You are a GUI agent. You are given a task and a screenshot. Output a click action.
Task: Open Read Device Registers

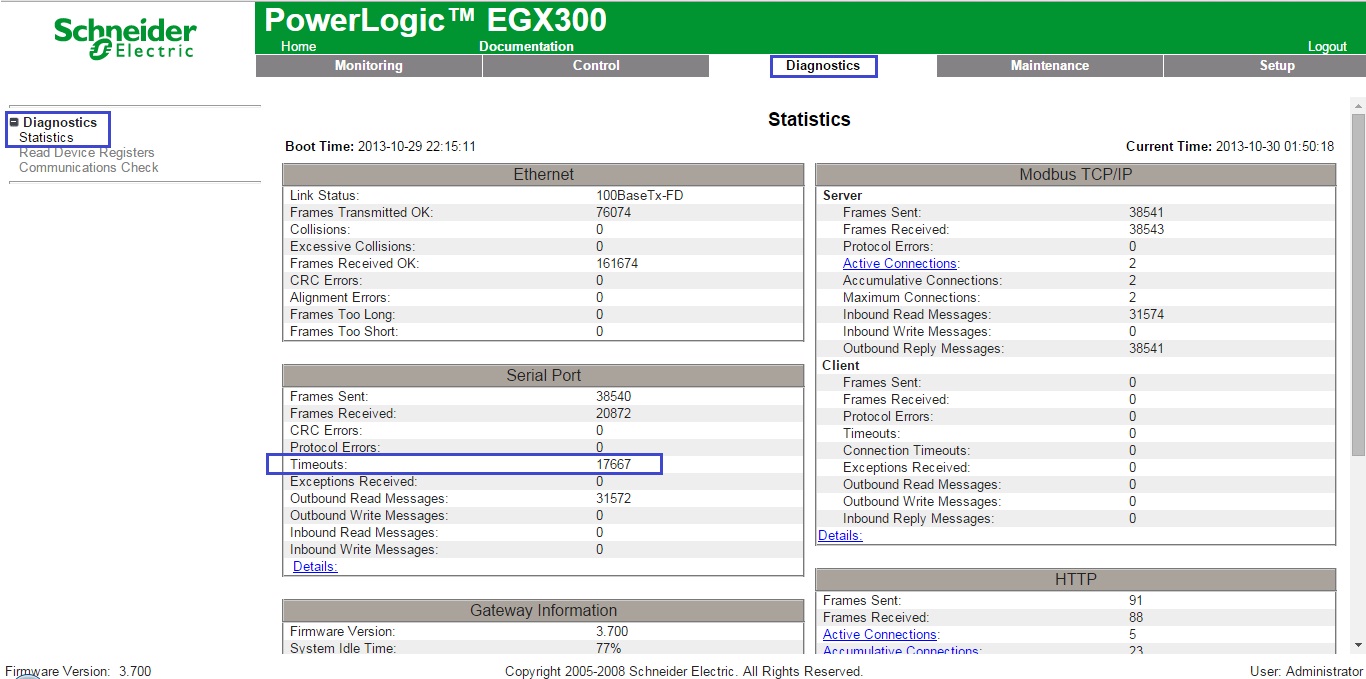pyautogui.click(x=87, y=152)
